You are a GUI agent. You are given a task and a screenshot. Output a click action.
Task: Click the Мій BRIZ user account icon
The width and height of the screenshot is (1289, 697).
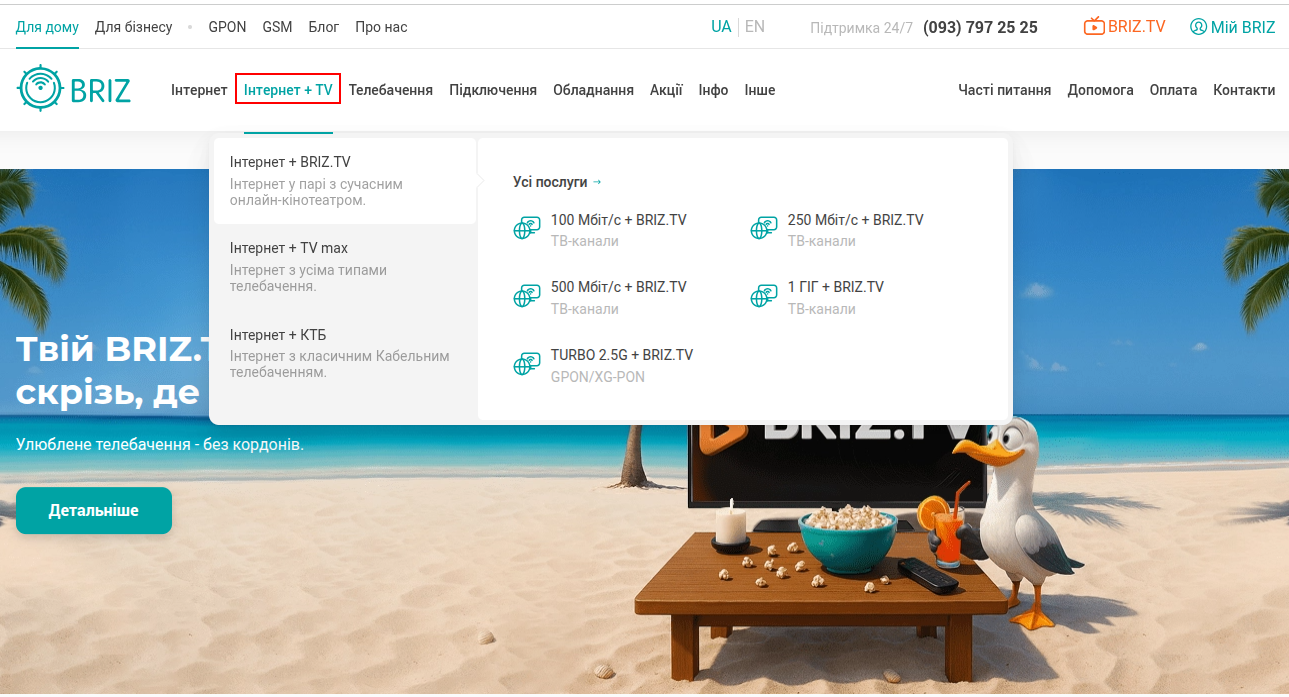click(x=1198, y=27)
